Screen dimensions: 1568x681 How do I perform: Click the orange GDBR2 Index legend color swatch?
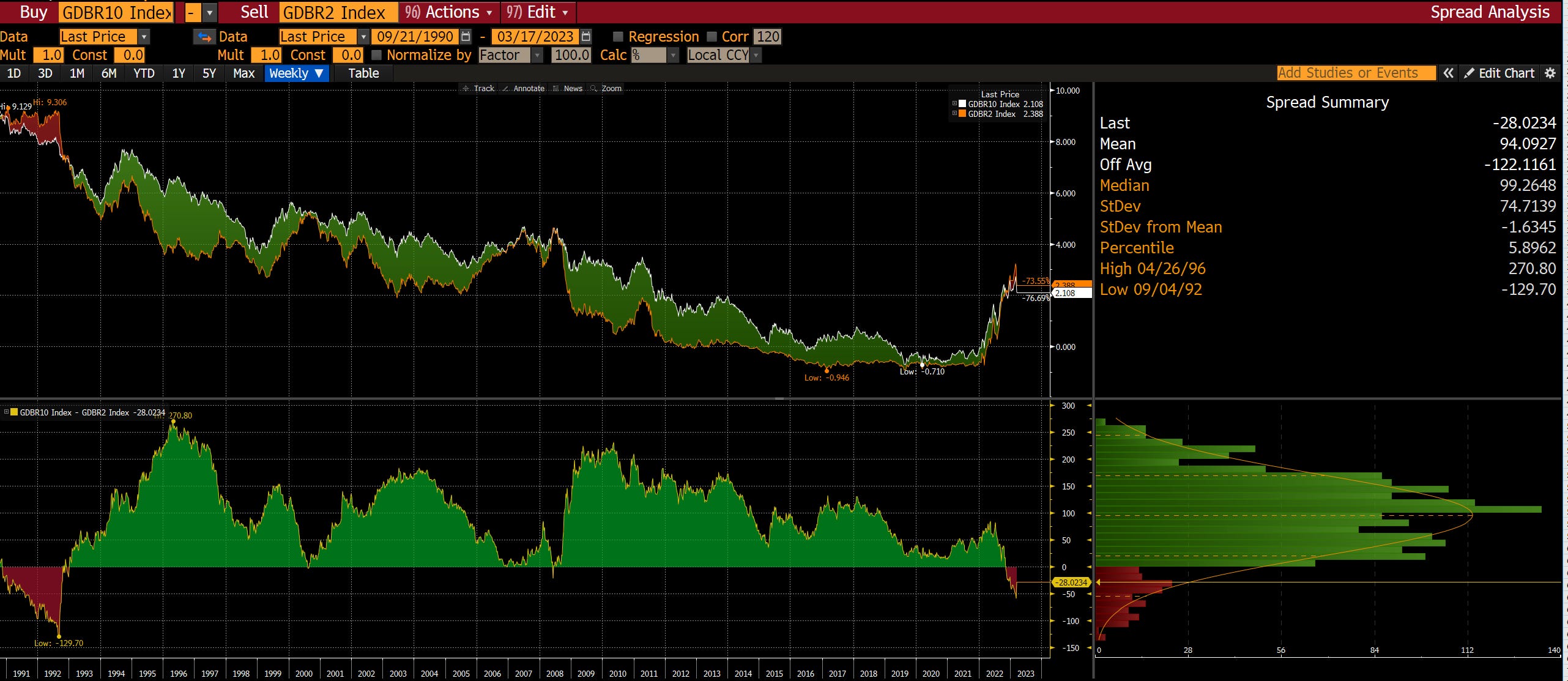point(962,114)
